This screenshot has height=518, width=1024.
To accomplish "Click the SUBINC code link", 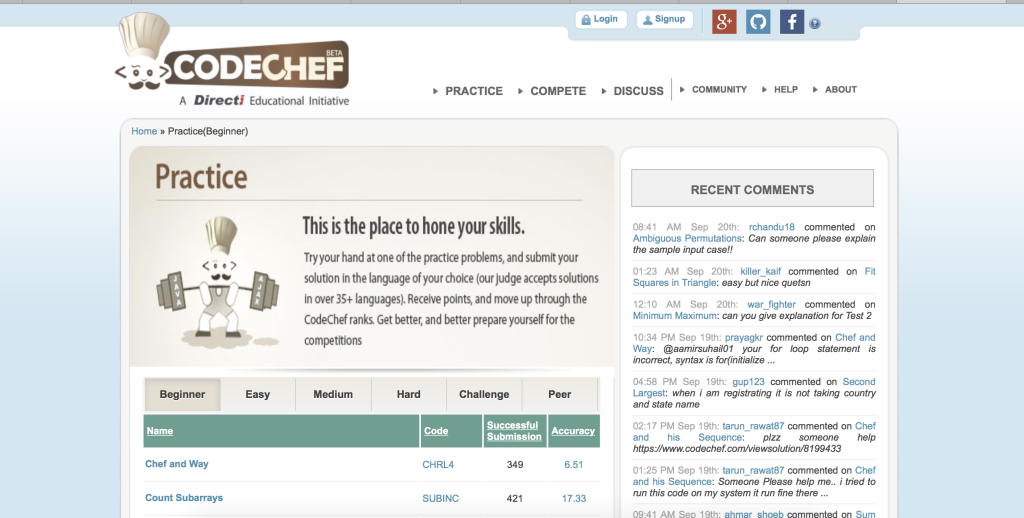I will (441, 498).
